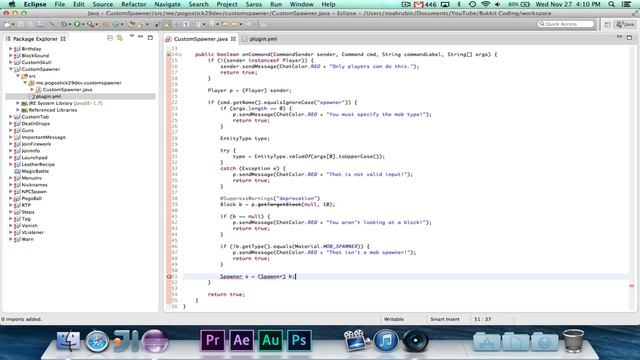Open Eclipse app from the Dock
640x360 pixels.
[154, 340]
